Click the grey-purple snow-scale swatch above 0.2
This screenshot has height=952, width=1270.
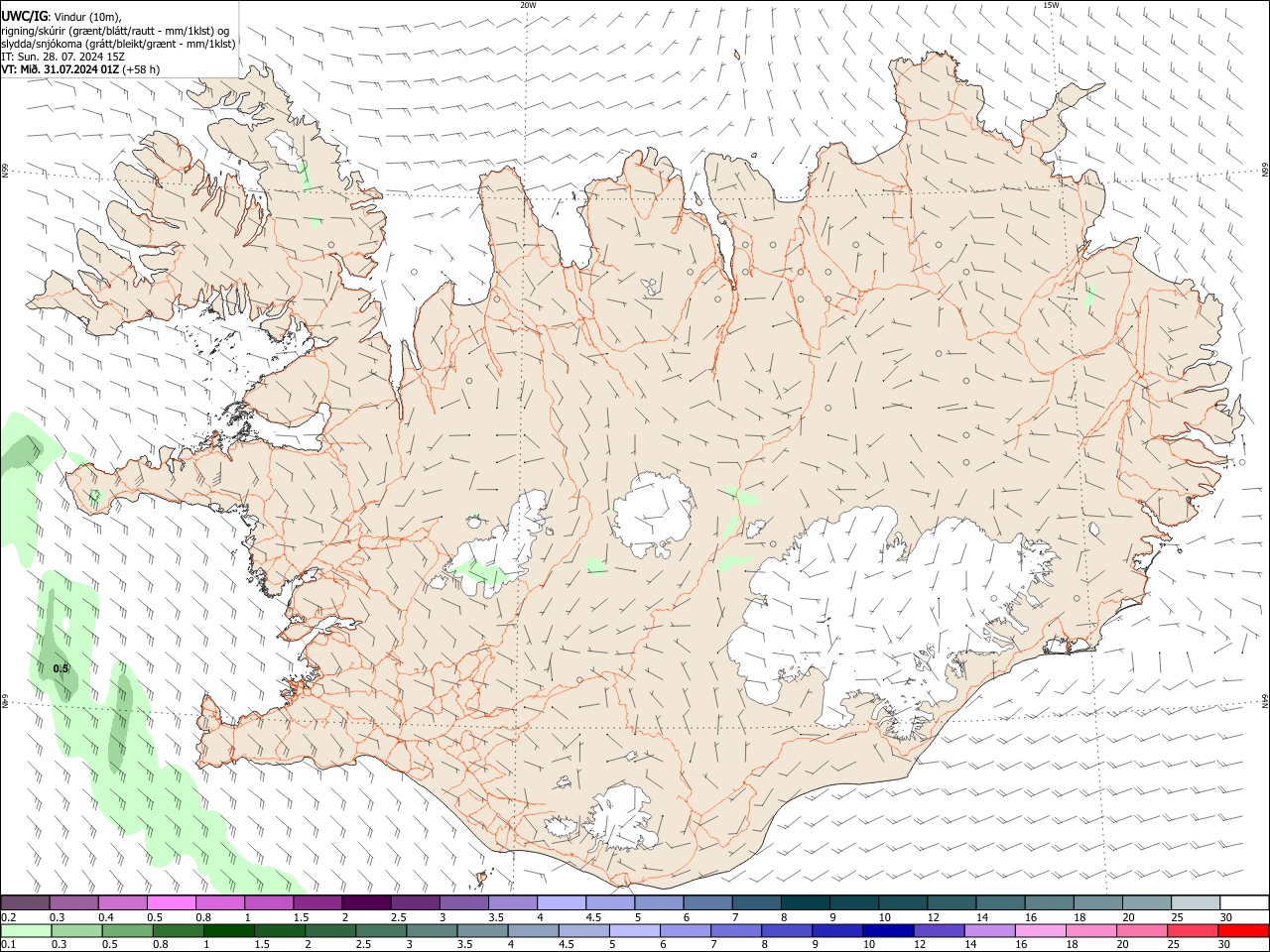click(26, 903)
